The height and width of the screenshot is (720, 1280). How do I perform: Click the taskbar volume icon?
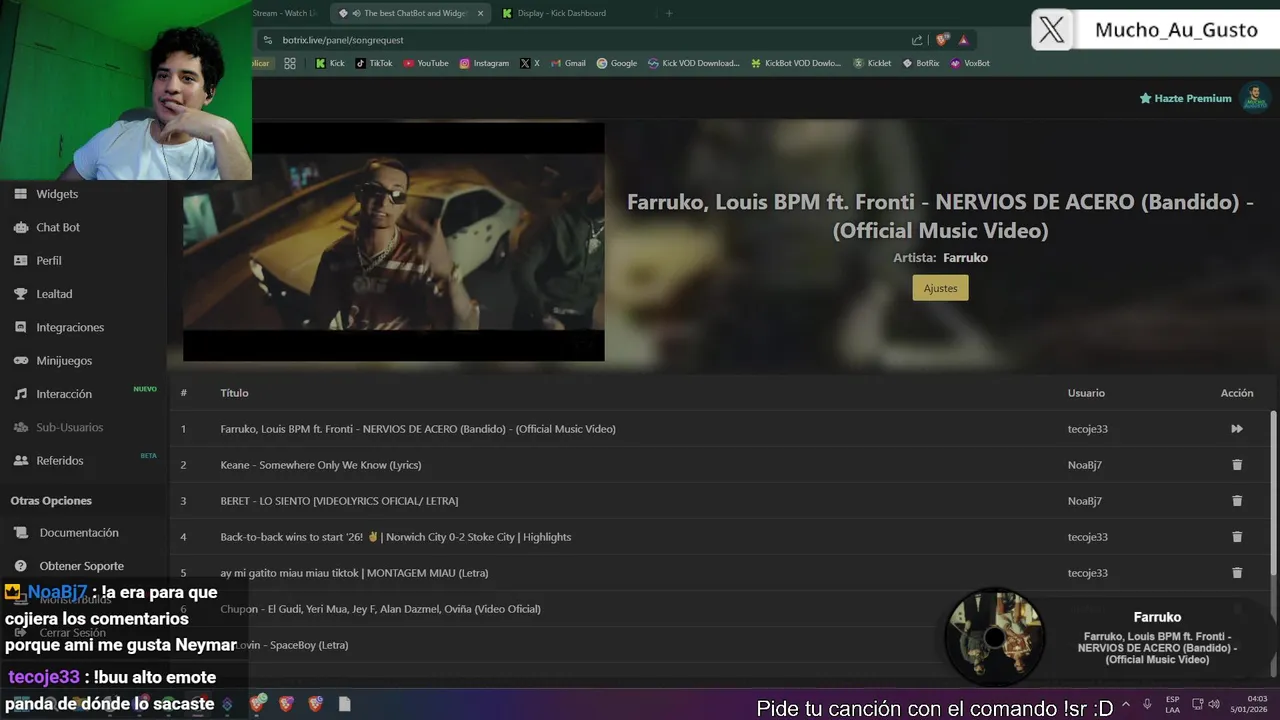pos(1214,704)
